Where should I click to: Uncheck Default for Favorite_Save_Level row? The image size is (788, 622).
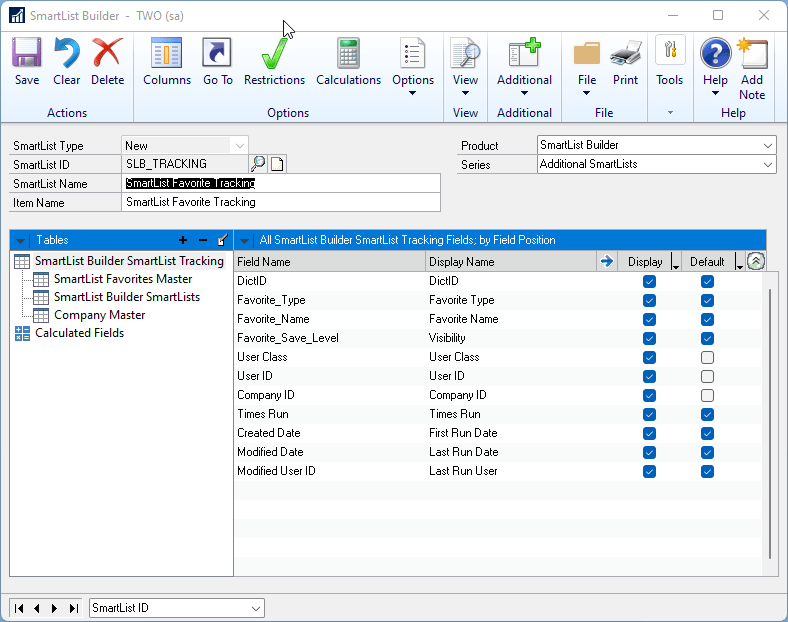click(x=707, y=339)
